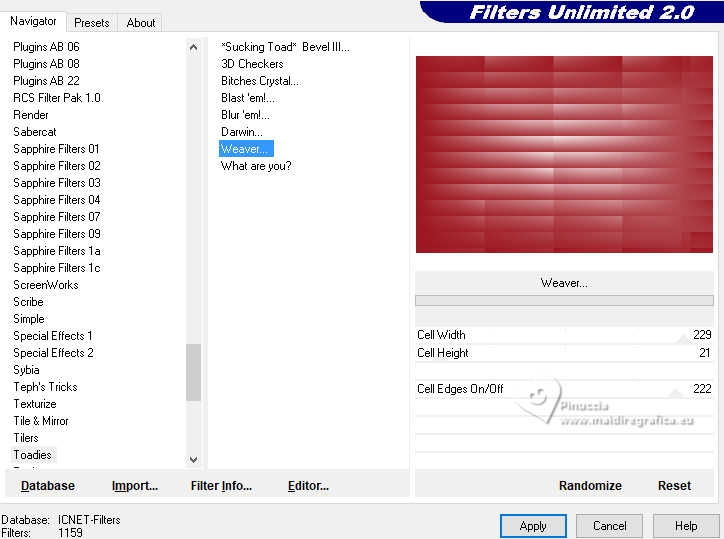Open Sapphire Filters 1c category
724x539 pixels.
click(x=57, y=268)
